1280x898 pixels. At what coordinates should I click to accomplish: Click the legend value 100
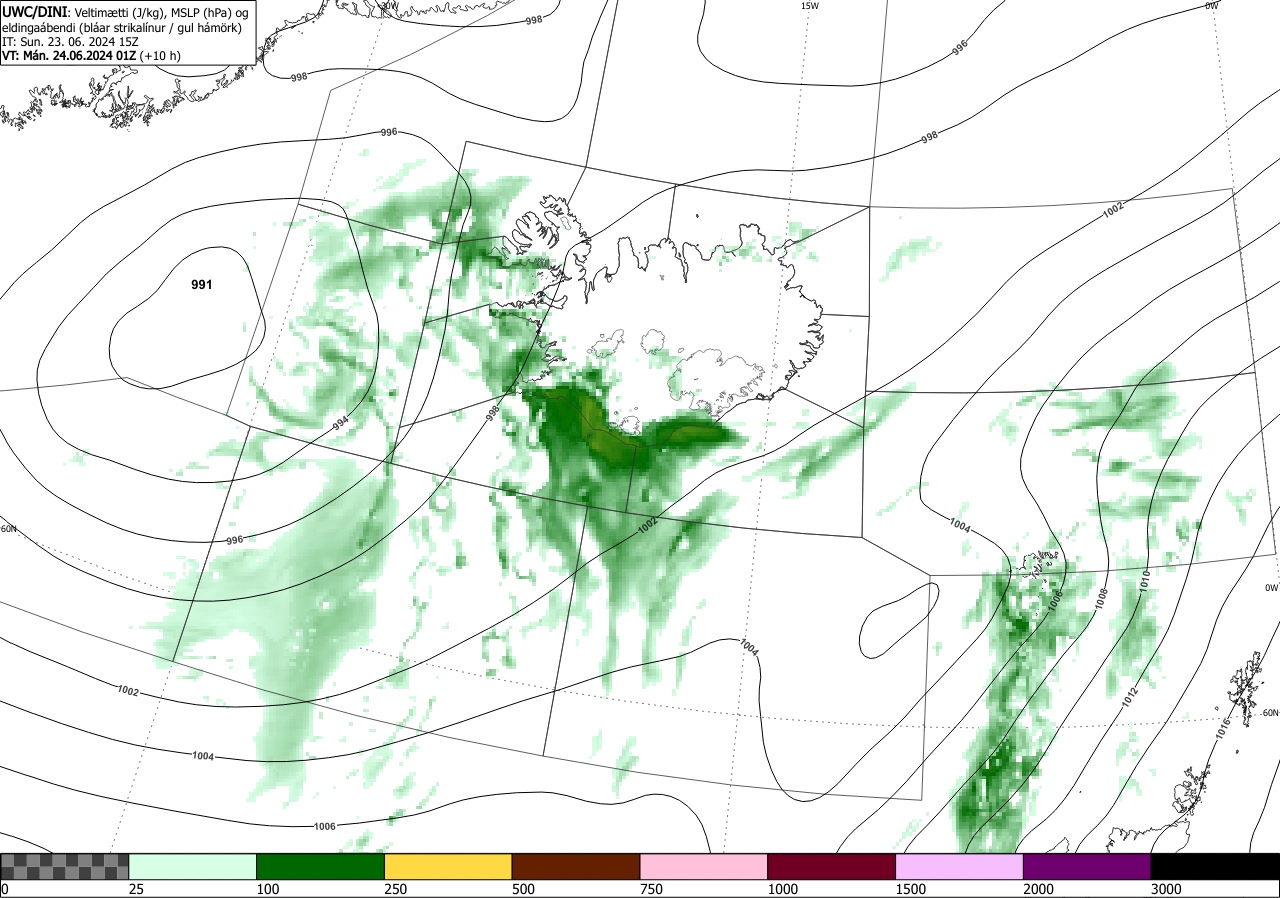(x=268, y=889)
